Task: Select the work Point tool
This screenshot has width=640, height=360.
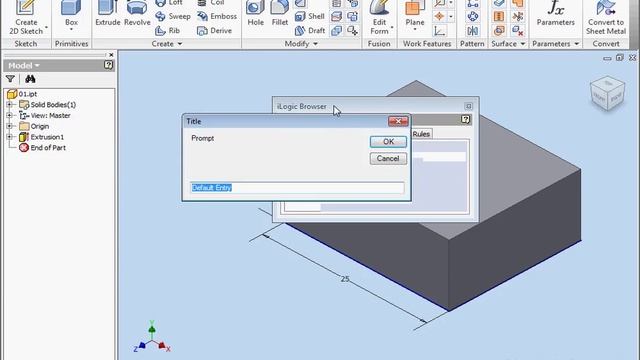Action: pos(440,16)
